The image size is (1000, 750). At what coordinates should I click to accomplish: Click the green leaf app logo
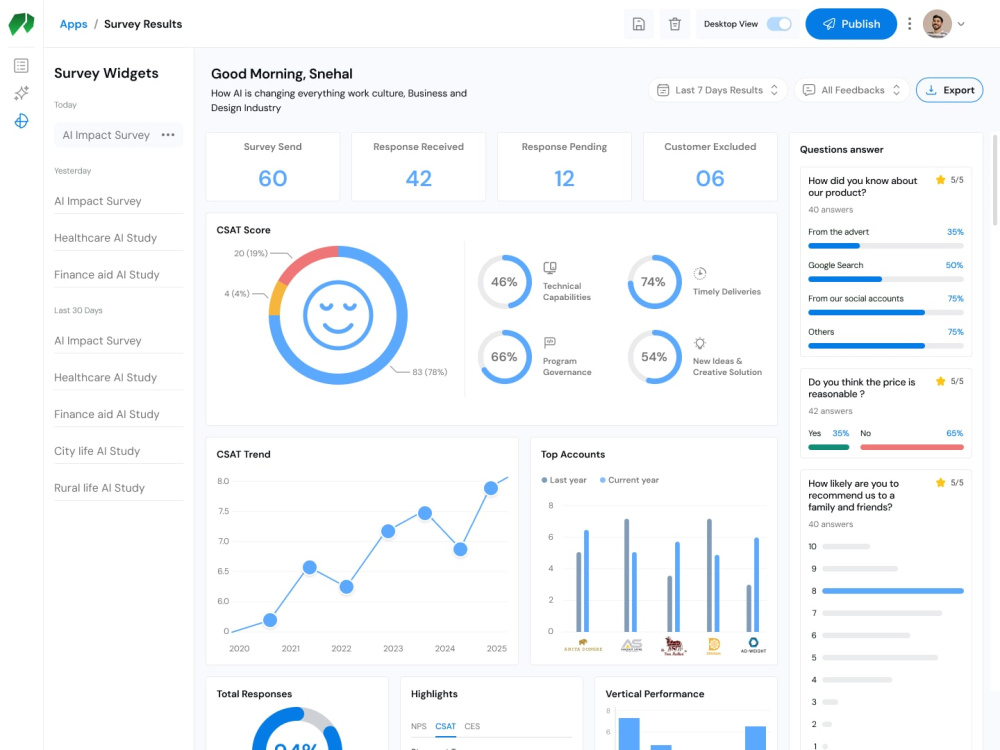pos(21,24)
